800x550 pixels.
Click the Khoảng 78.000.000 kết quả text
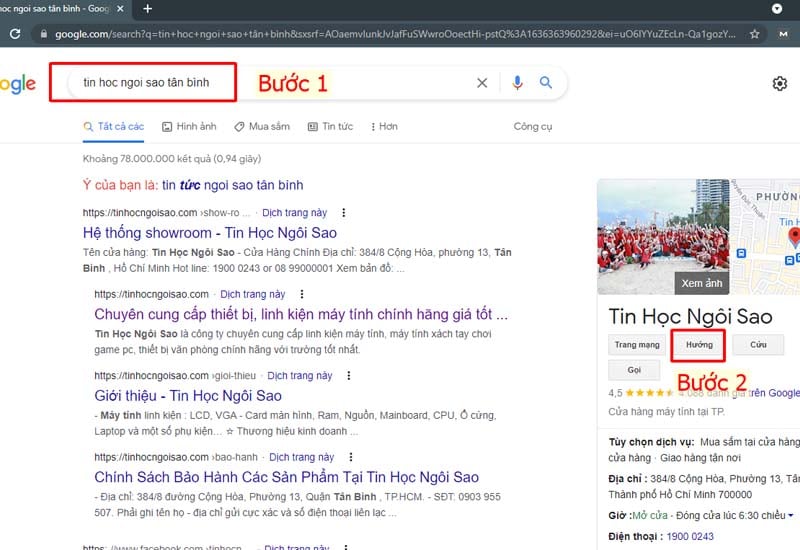[x=172, y=159]
